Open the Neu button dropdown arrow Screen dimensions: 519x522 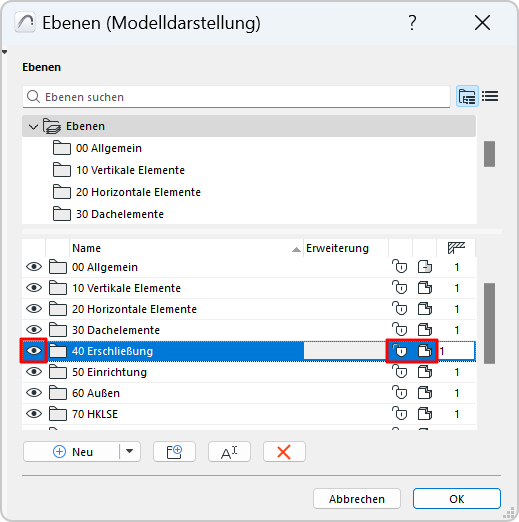point(130,452)
